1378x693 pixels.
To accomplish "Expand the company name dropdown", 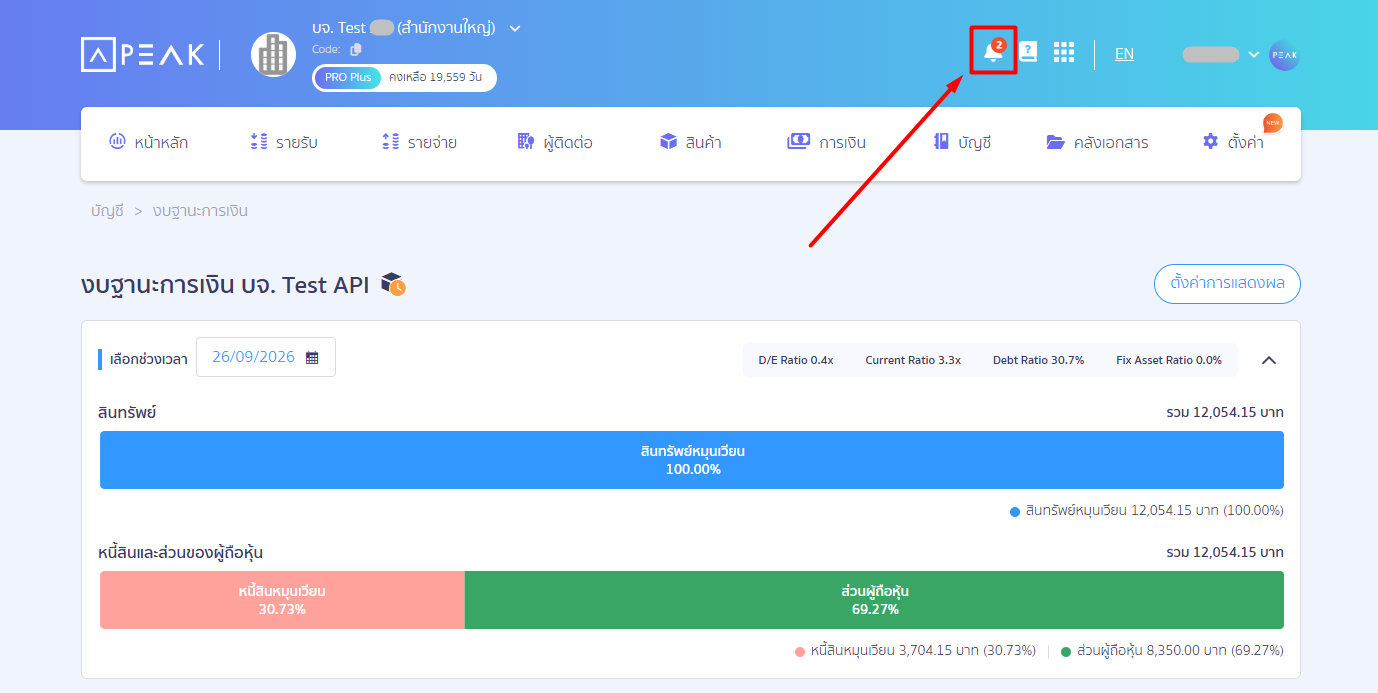I will pos(515,28).
